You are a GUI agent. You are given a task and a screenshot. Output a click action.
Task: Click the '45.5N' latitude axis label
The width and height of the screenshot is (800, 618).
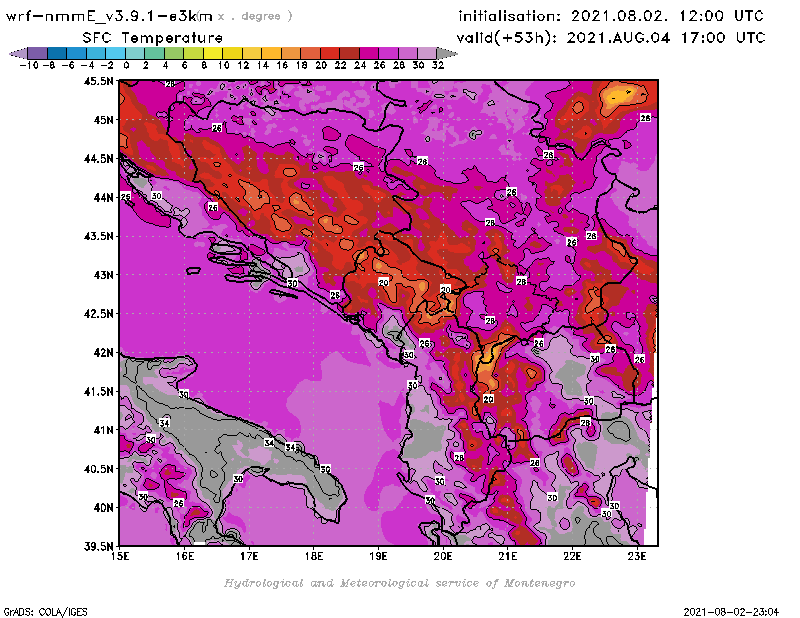(98, 81)
